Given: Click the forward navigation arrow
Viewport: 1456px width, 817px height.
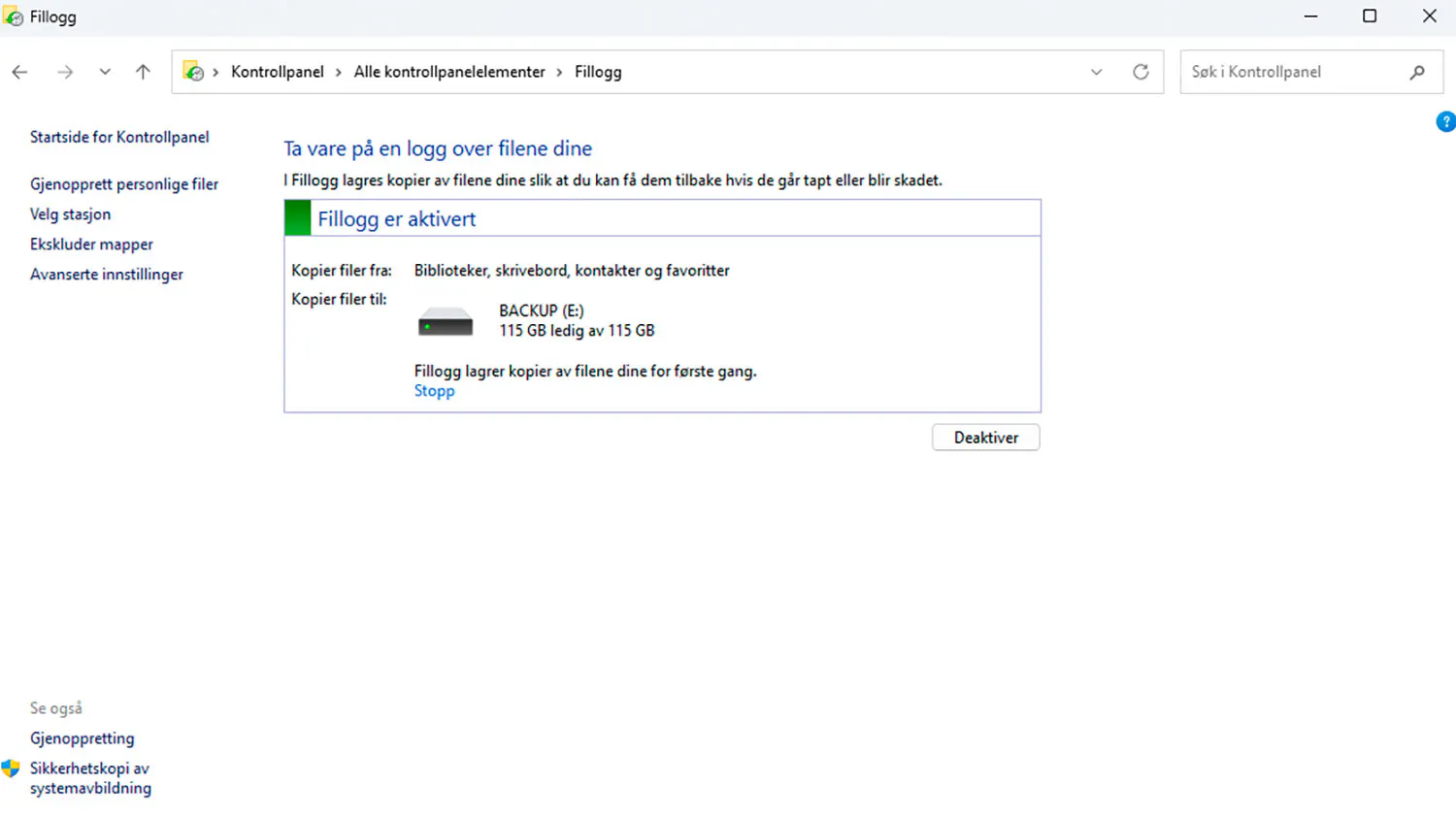Looking at the screenshot, I should pyautogui.click(x=65, y=72).
